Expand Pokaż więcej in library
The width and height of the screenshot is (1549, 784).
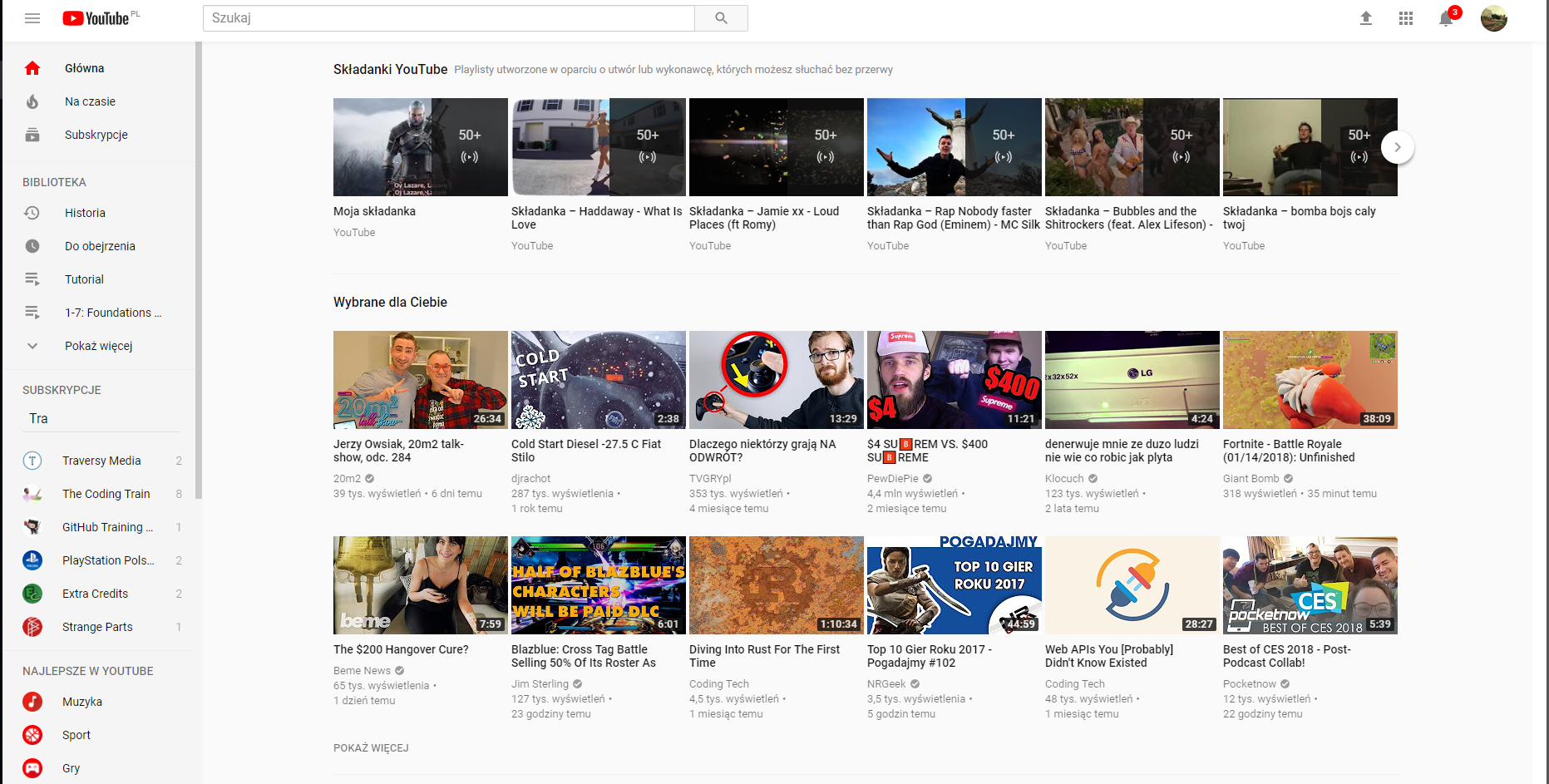[x=98, y=346]
